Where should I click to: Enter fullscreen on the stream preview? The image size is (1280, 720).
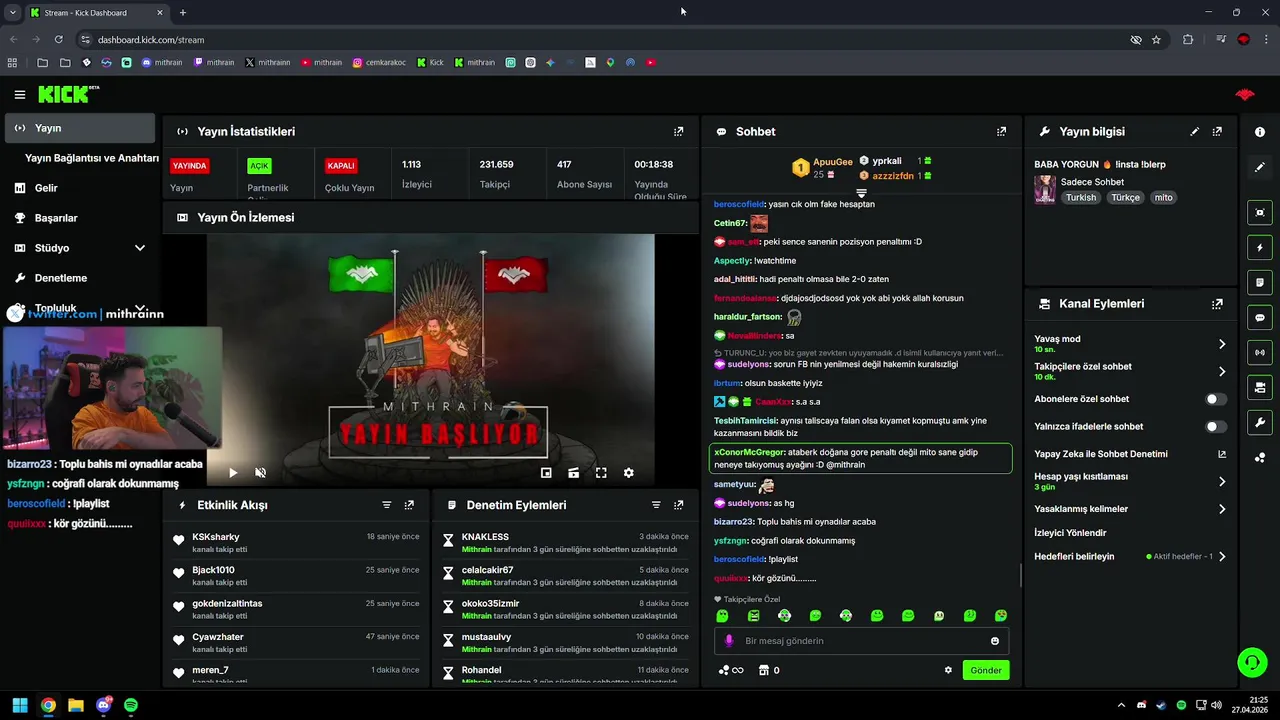[601, 473]
